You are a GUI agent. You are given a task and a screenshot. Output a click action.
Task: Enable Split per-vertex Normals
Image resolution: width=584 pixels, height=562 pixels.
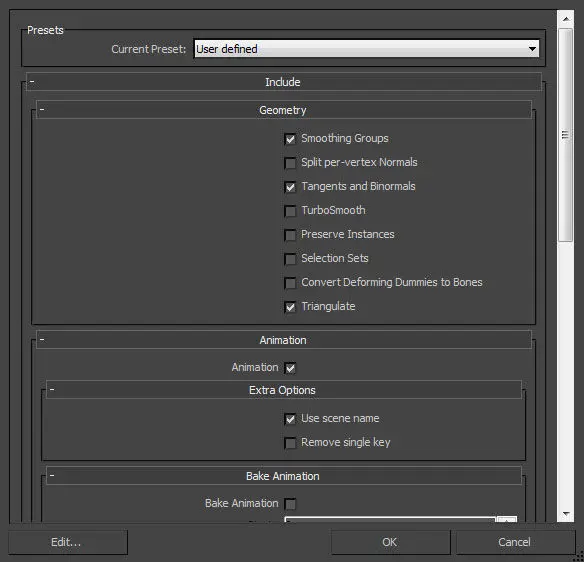click(290, 163)
